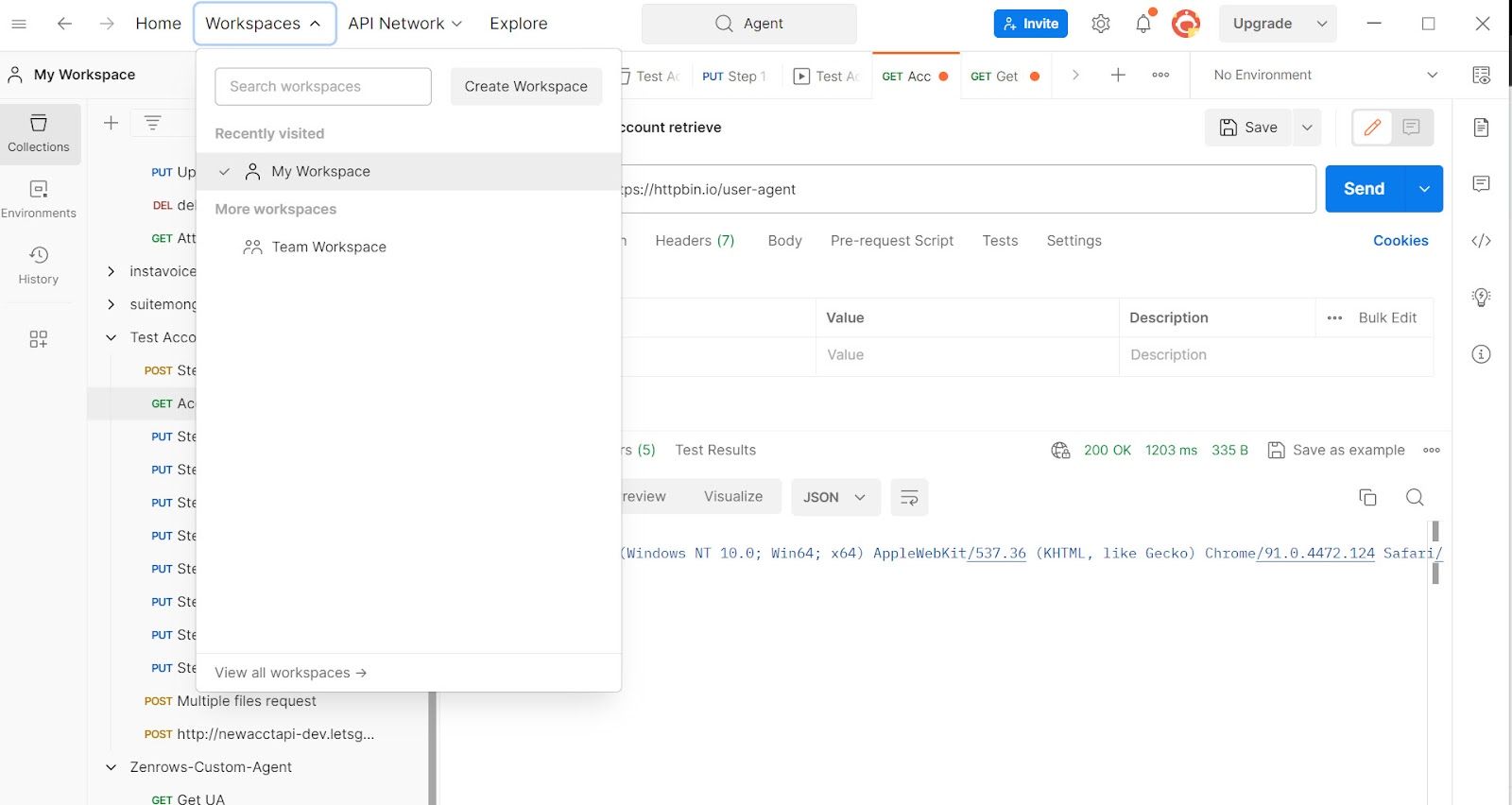Open request Settings tab
Viewport: 1512px width, 805px height.
[1074, 241]
